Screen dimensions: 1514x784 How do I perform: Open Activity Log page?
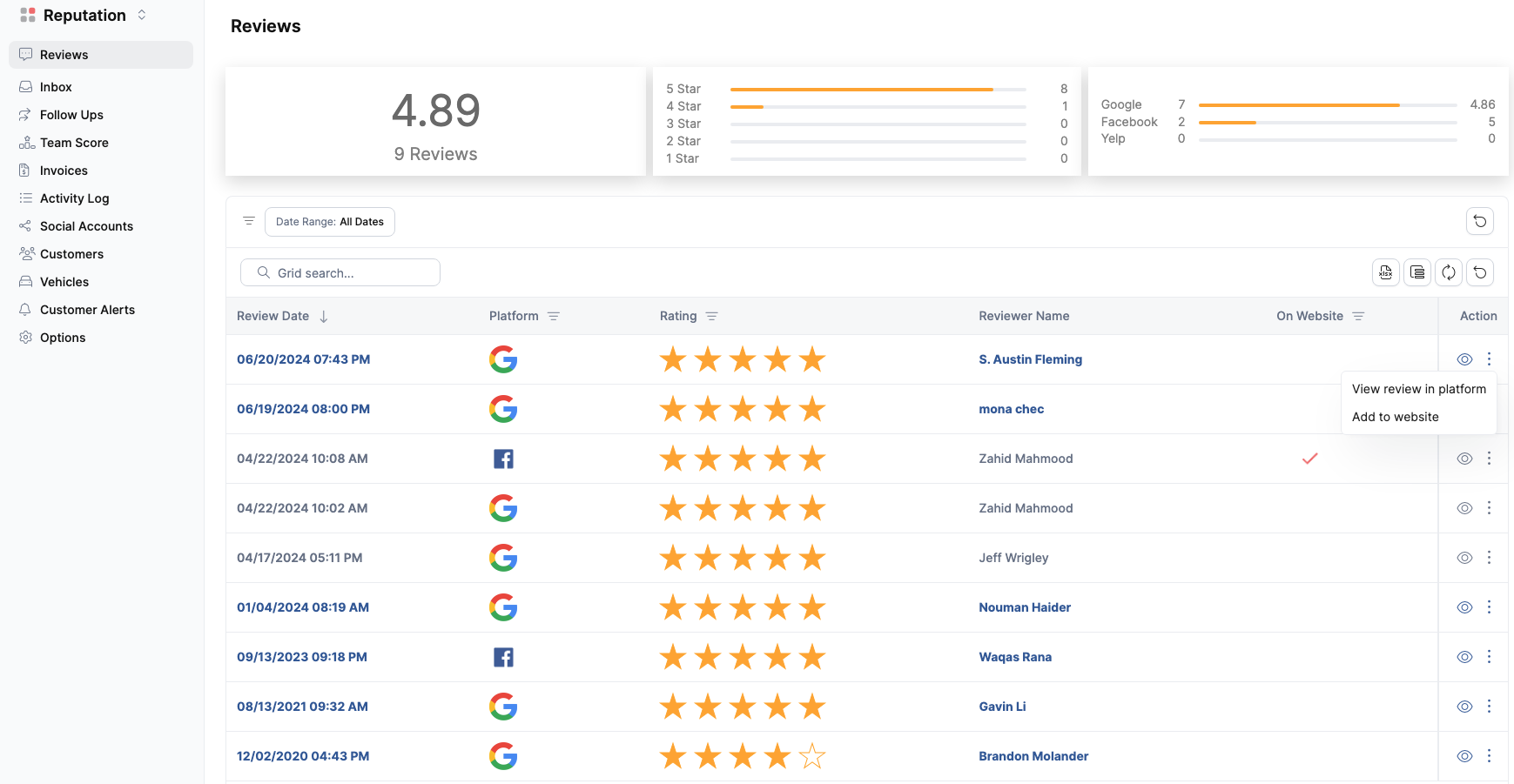coord(74,198)
